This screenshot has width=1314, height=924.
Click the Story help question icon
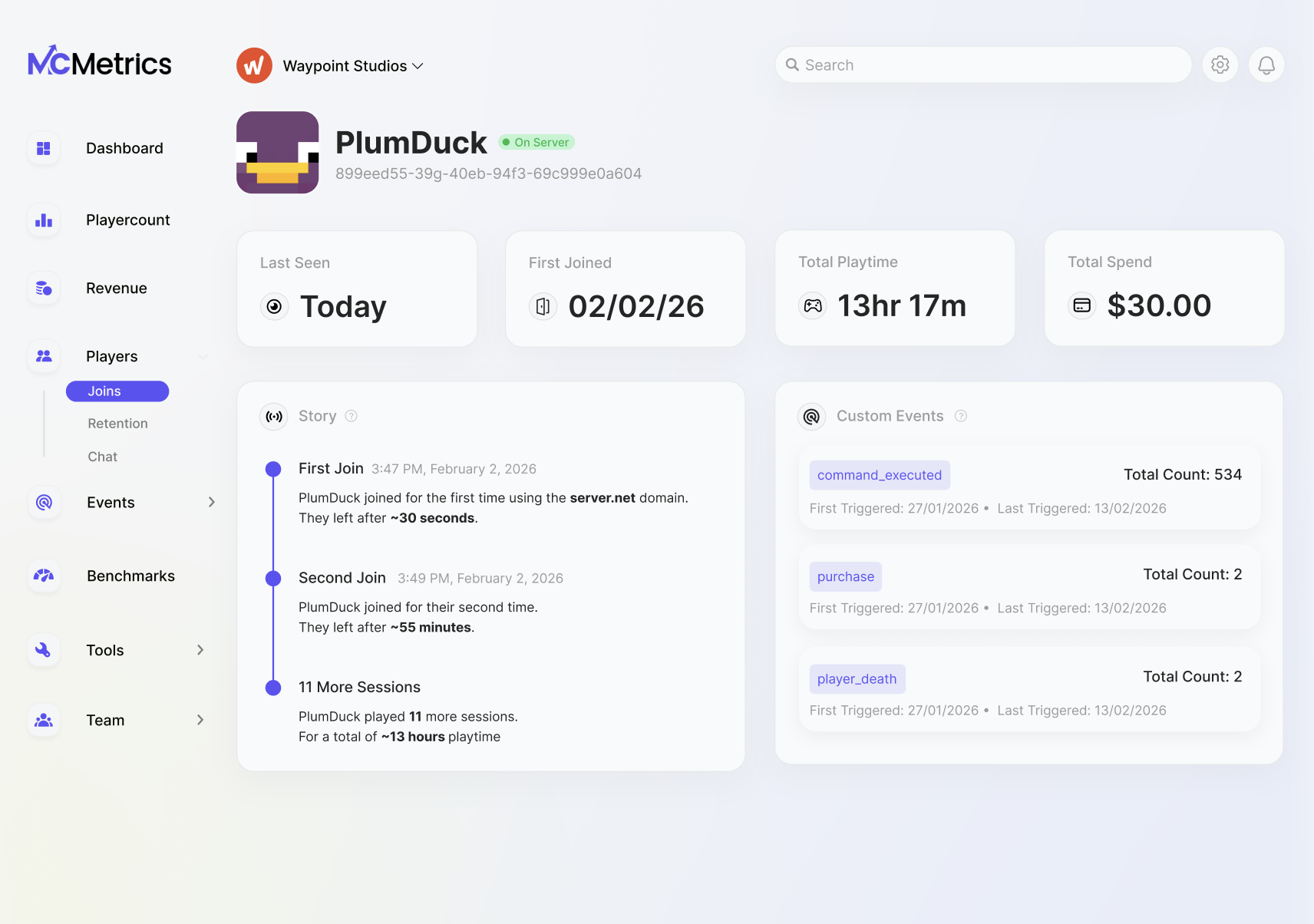click(x=352, y=416)
